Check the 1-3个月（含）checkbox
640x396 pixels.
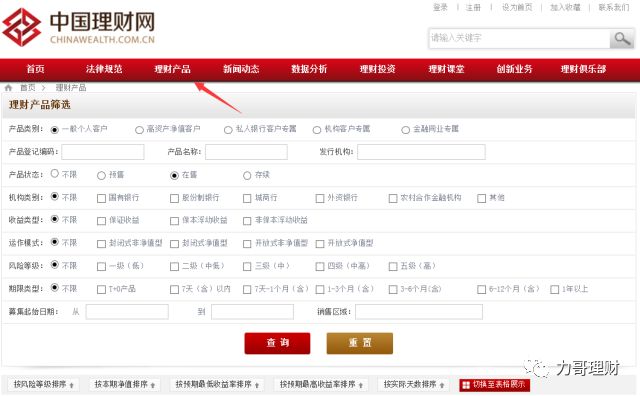coord(320,289)
